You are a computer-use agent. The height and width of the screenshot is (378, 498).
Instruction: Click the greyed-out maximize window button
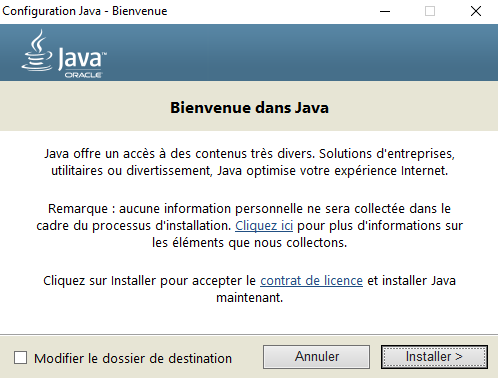(x=430, y=11)
